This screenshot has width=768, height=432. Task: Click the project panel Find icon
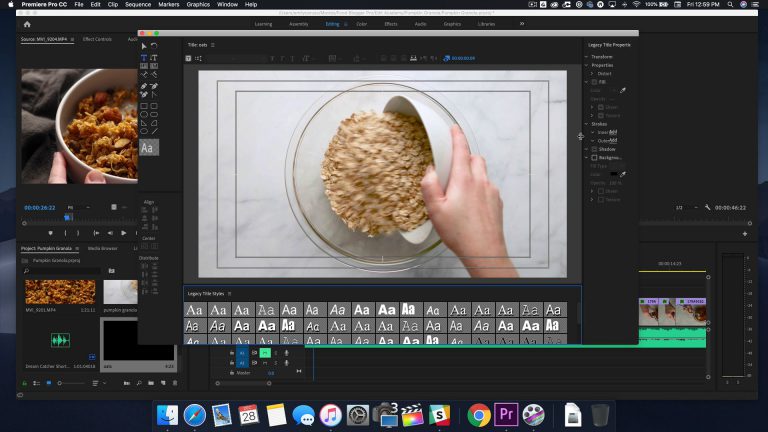(139, 383)
